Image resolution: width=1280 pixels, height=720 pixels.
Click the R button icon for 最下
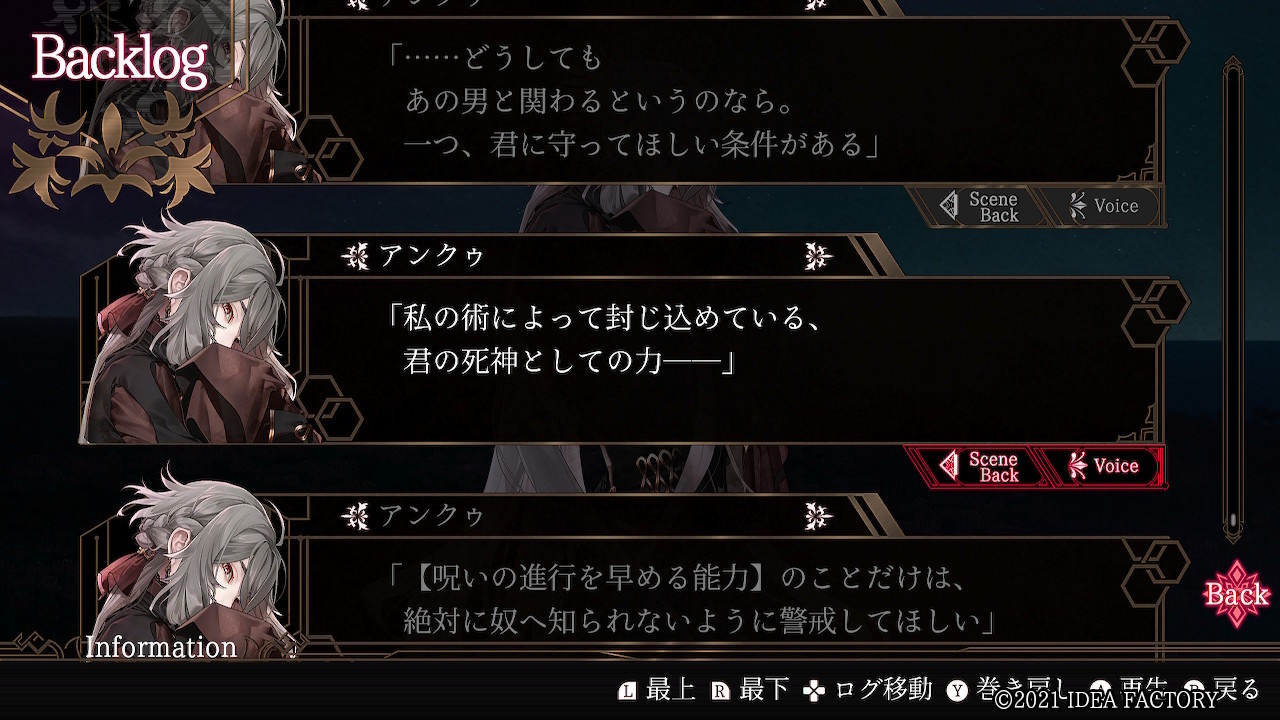[720, 691]
